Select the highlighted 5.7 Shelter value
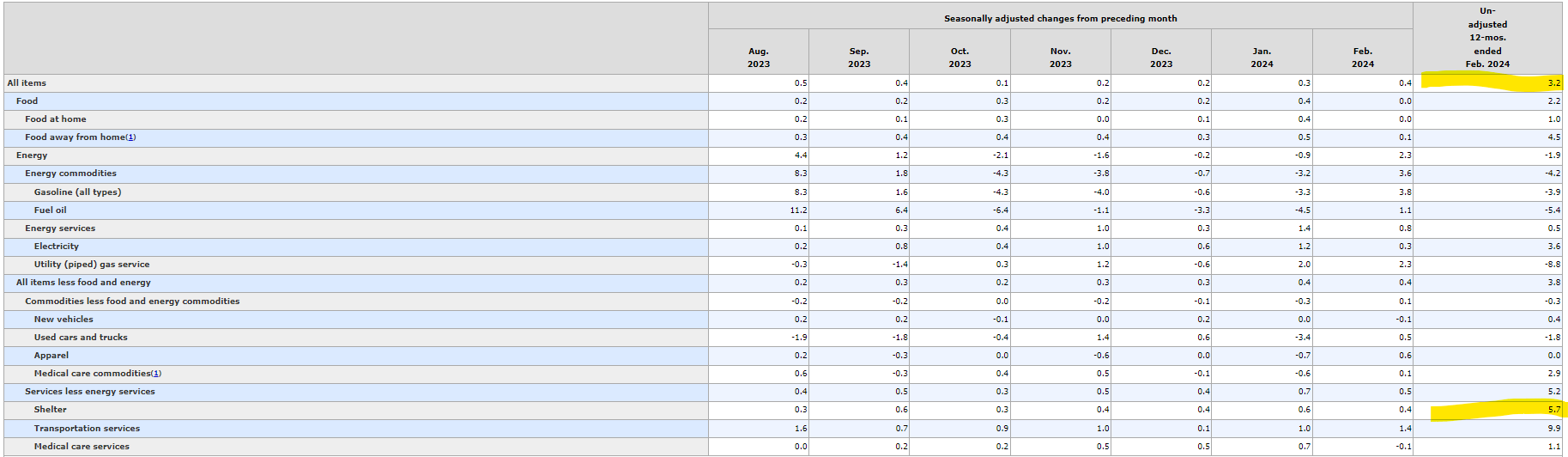This screenshot has height=457, width=1568. tap(1554, 410)
